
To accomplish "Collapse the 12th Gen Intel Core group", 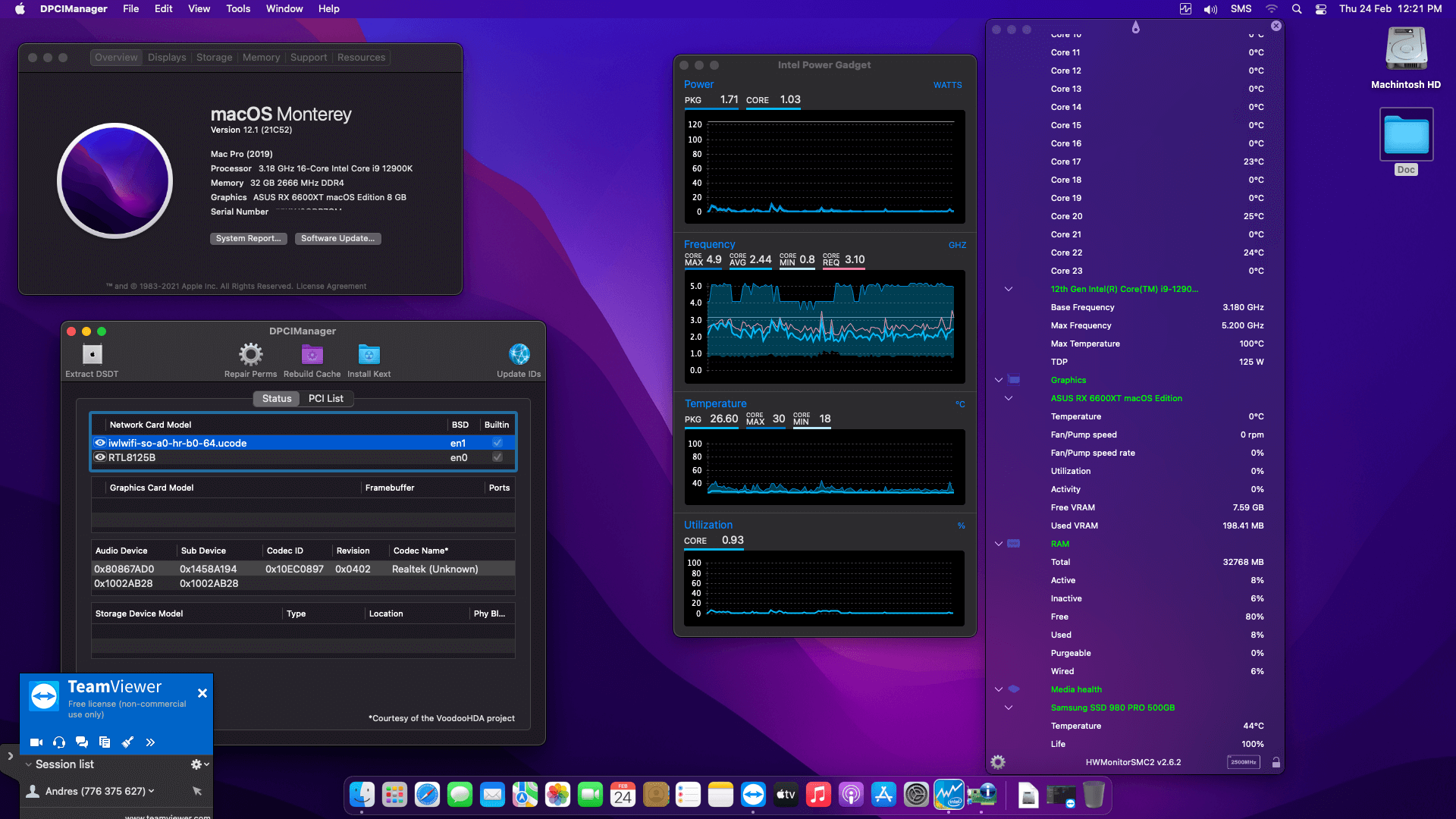I will coord(1009,289).
